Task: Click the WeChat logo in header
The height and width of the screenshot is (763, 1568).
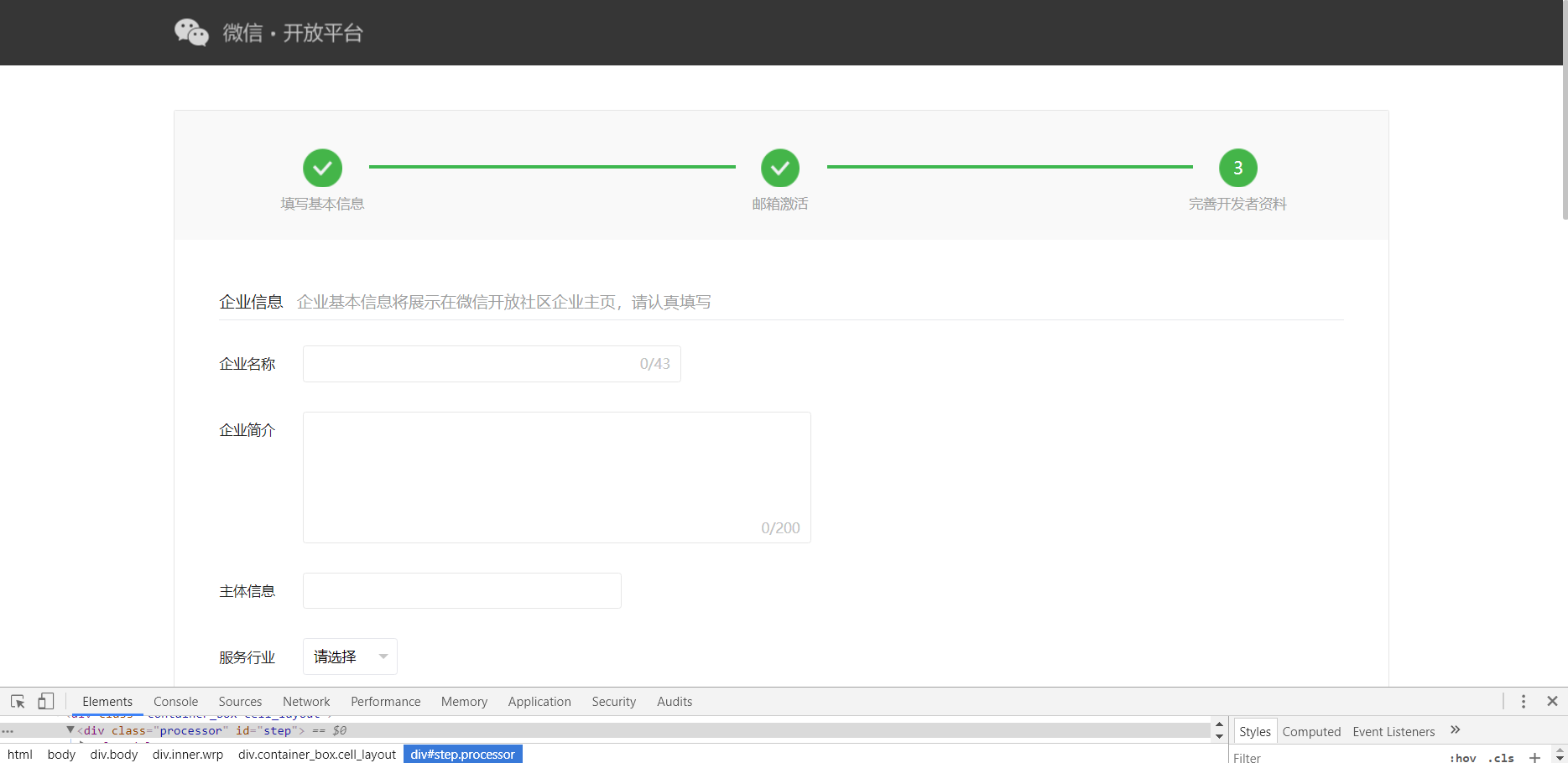Action: 191,33
